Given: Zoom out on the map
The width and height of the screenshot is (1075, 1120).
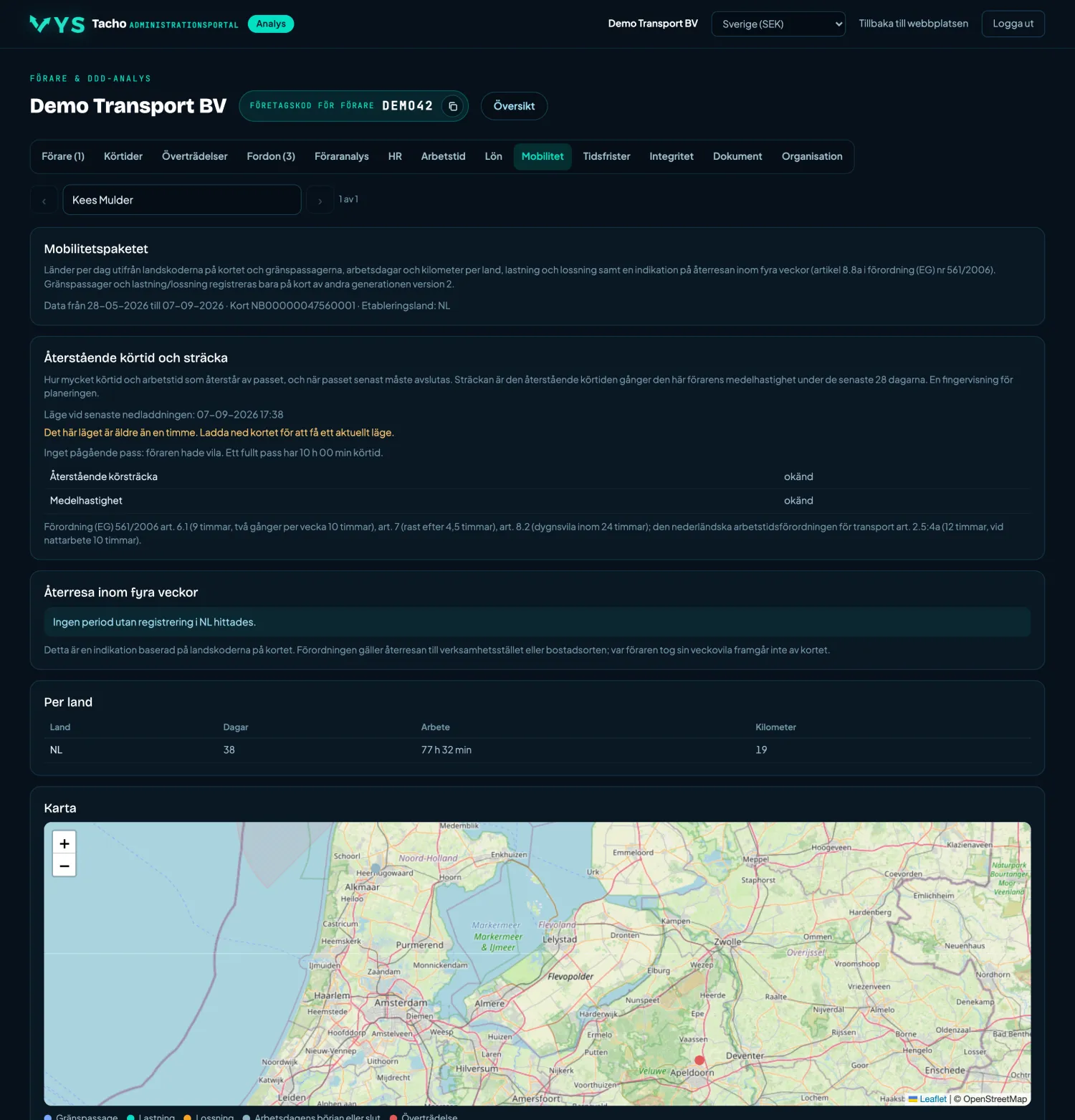Looking at the screenshot, I should pos(64,866).
